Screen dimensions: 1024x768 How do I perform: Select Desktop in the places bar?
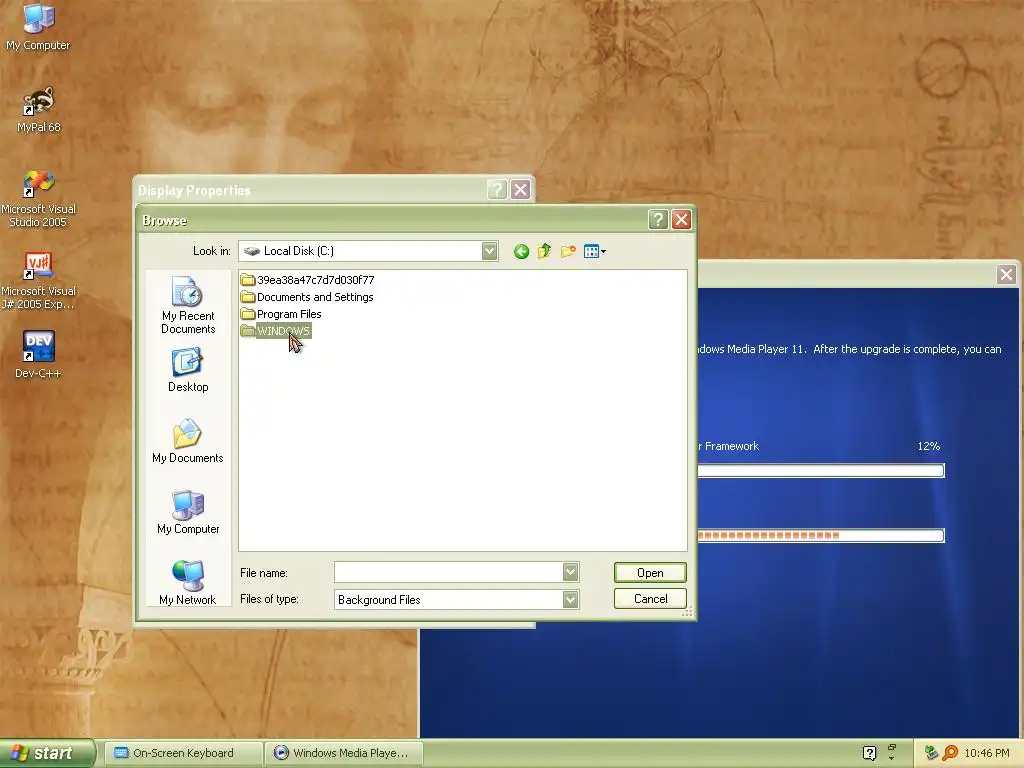click(188, 370)
